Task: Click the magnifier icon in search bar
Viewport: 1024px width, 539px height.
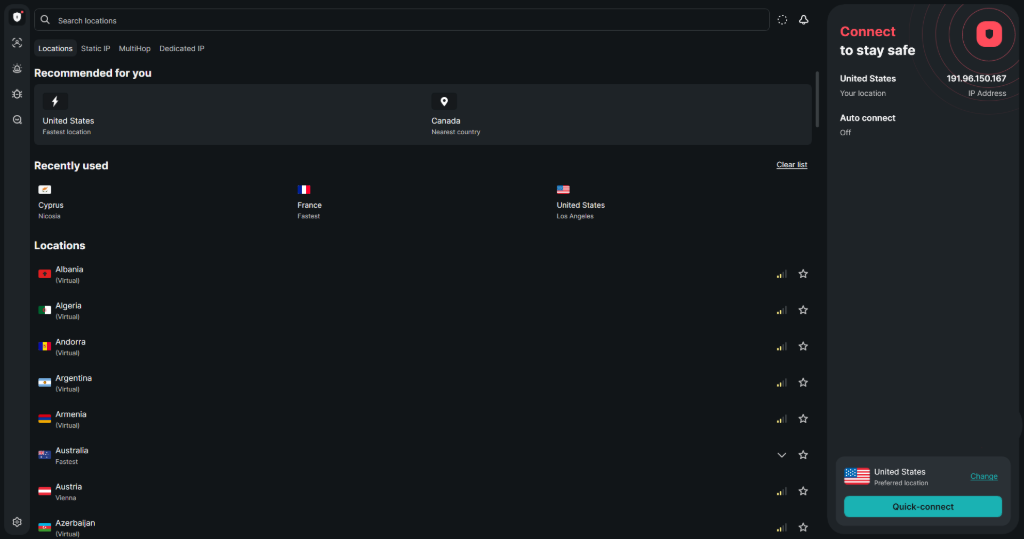Action: pos(45,20)
